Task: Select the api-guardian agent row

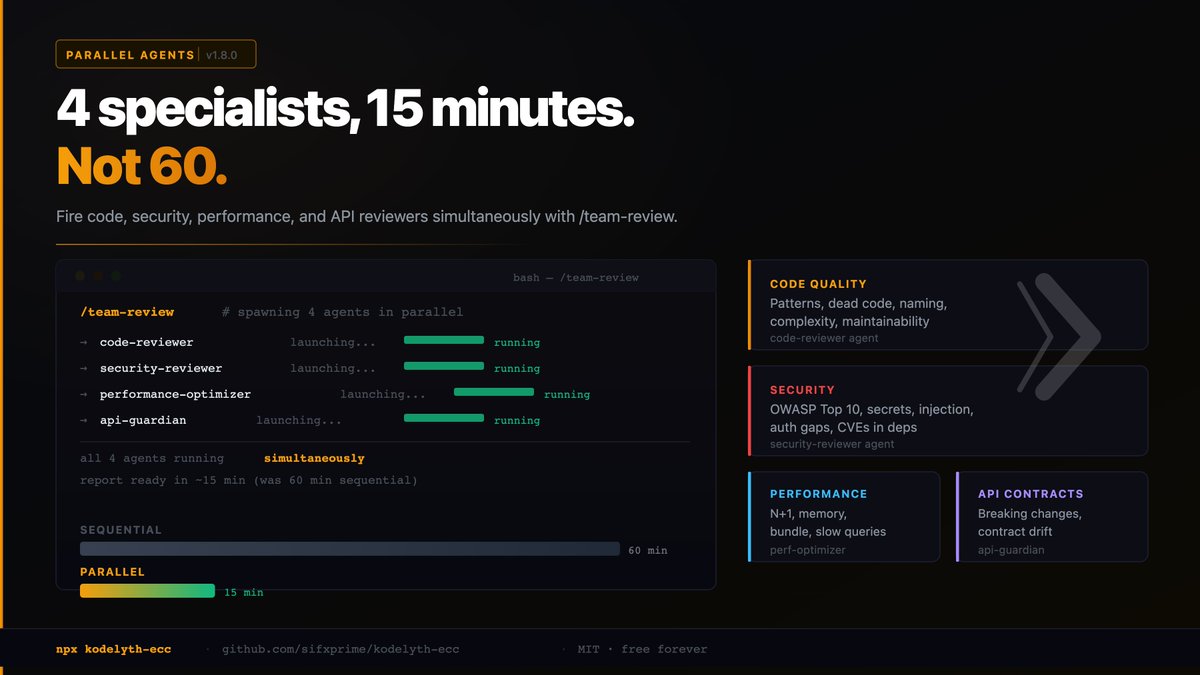Action: coord(310,420)
